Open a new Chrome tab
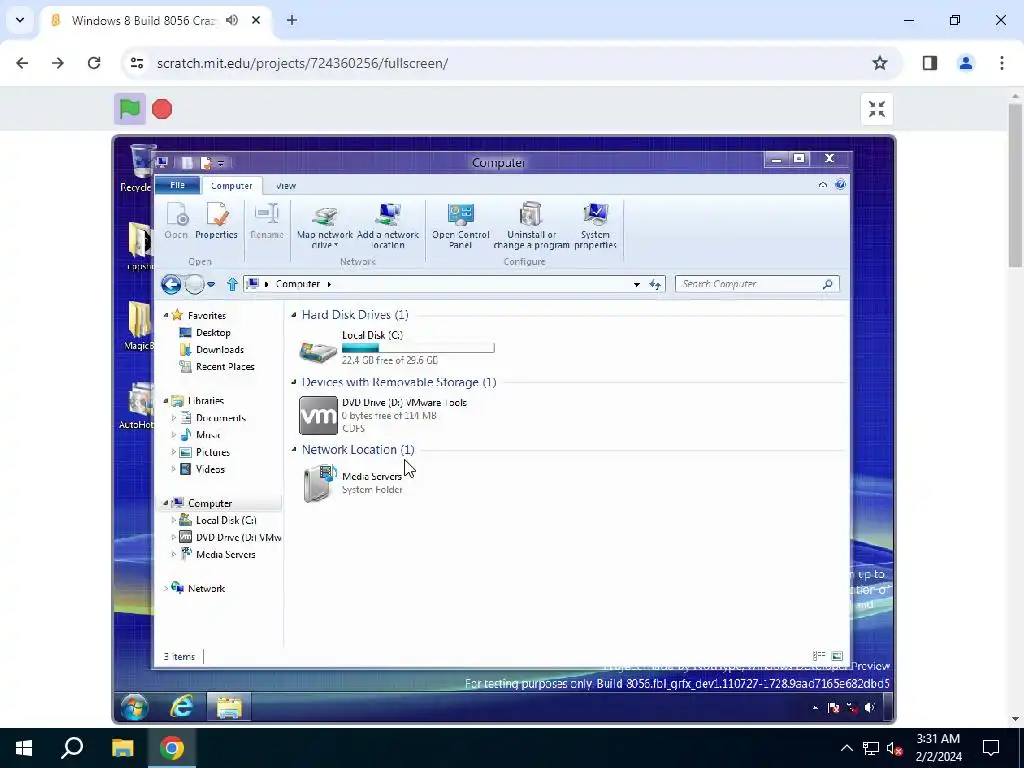Viewport: 1024px width, 768px height. [292, 20]
